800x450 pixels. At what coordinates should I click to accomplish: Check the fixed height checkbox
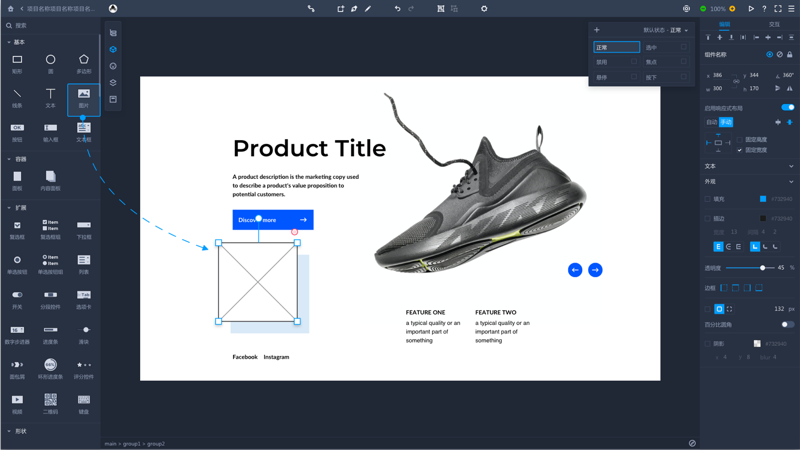click(x=739, y=139)
